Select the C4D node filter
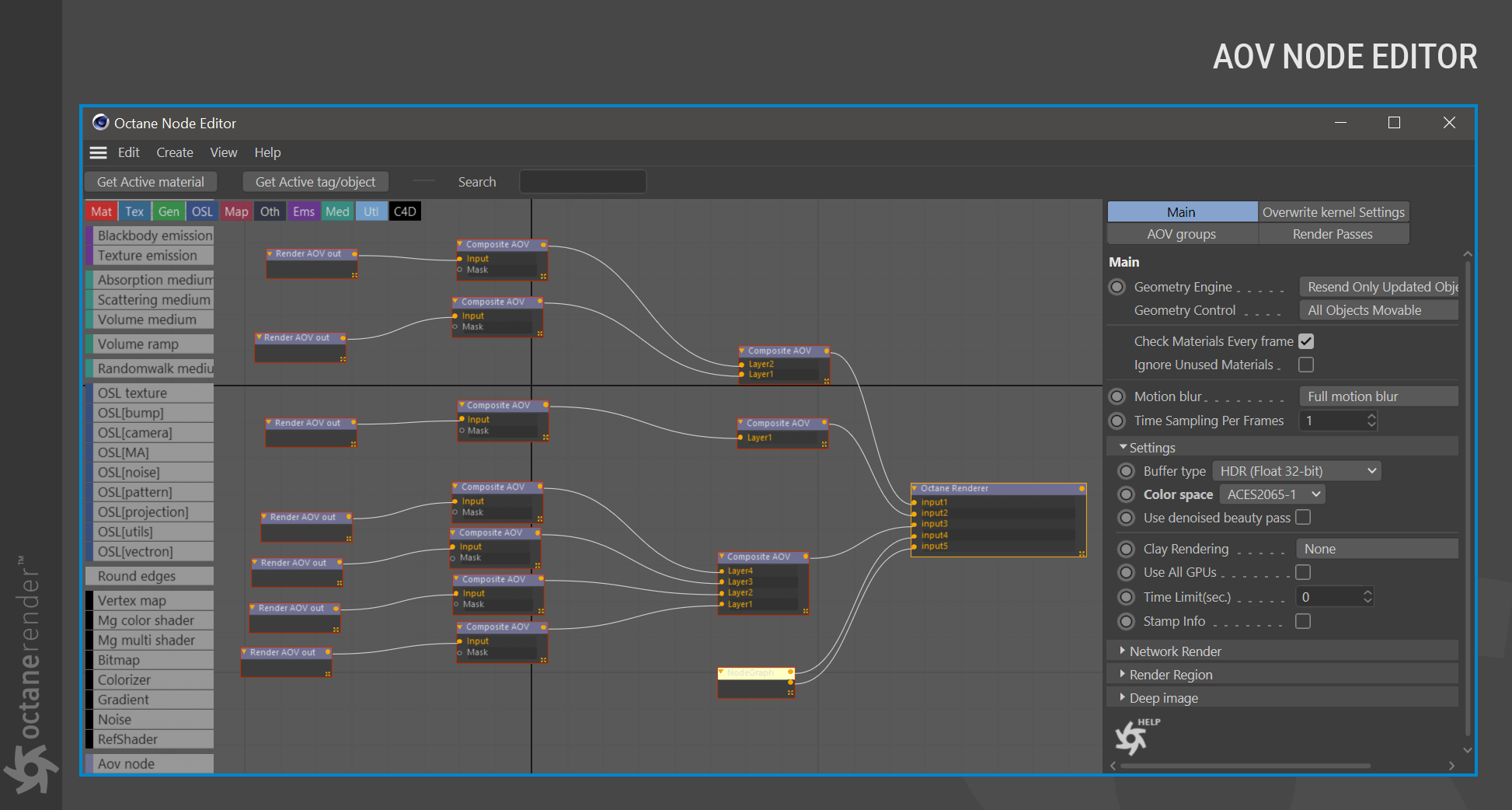 point(405,211)
